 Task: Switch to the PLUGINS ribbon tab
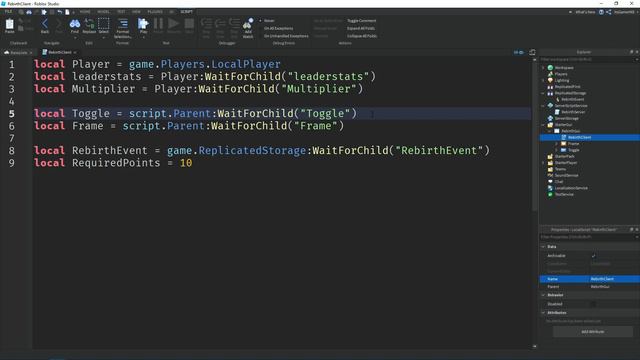[155, 12]
